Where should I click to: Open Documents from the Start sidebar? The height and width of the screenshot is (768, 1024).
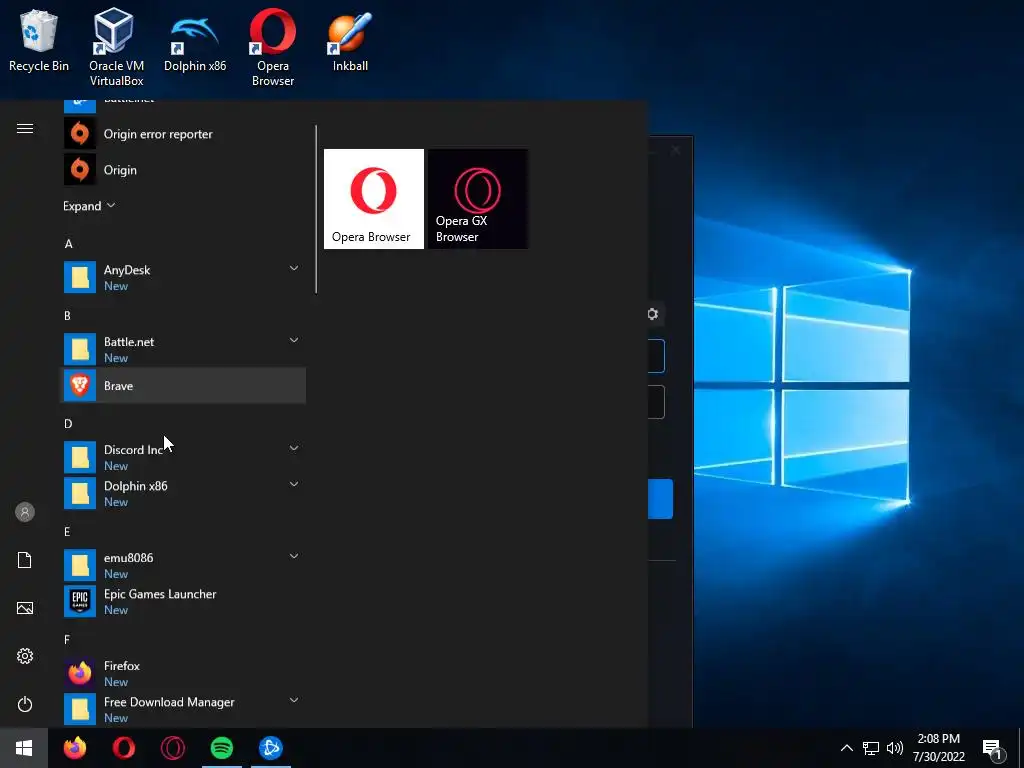pos(25,560)
